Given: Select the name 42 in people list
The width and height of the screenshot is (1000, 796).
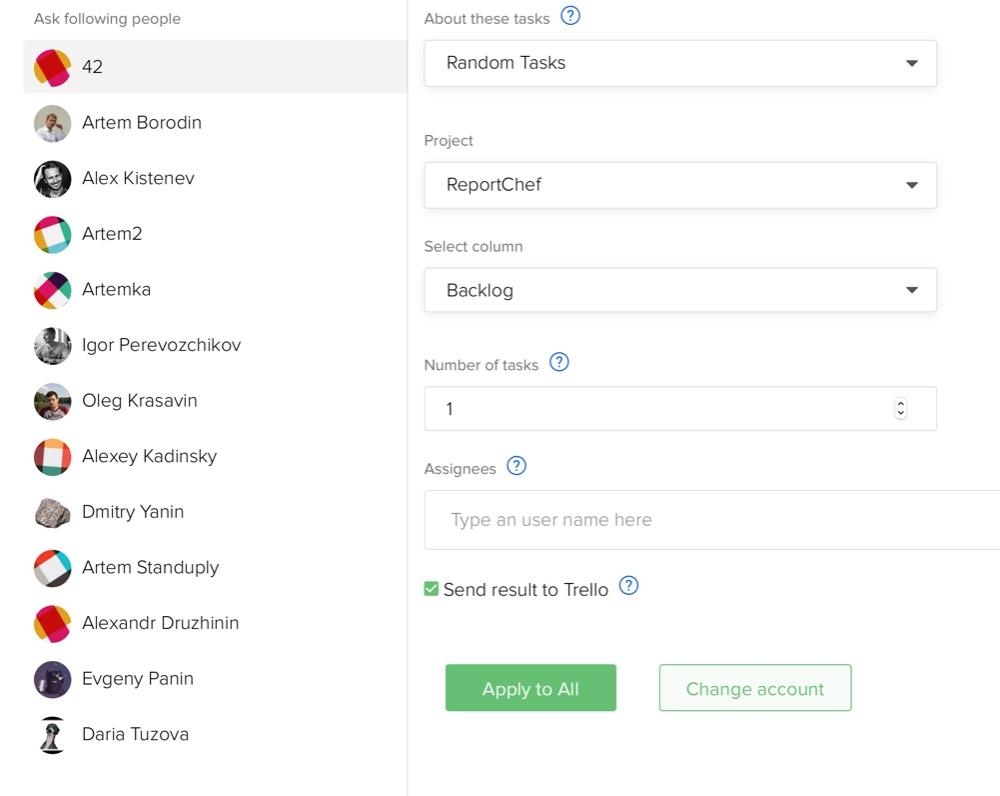Looking at the screenshot, I should click(92, 67).
